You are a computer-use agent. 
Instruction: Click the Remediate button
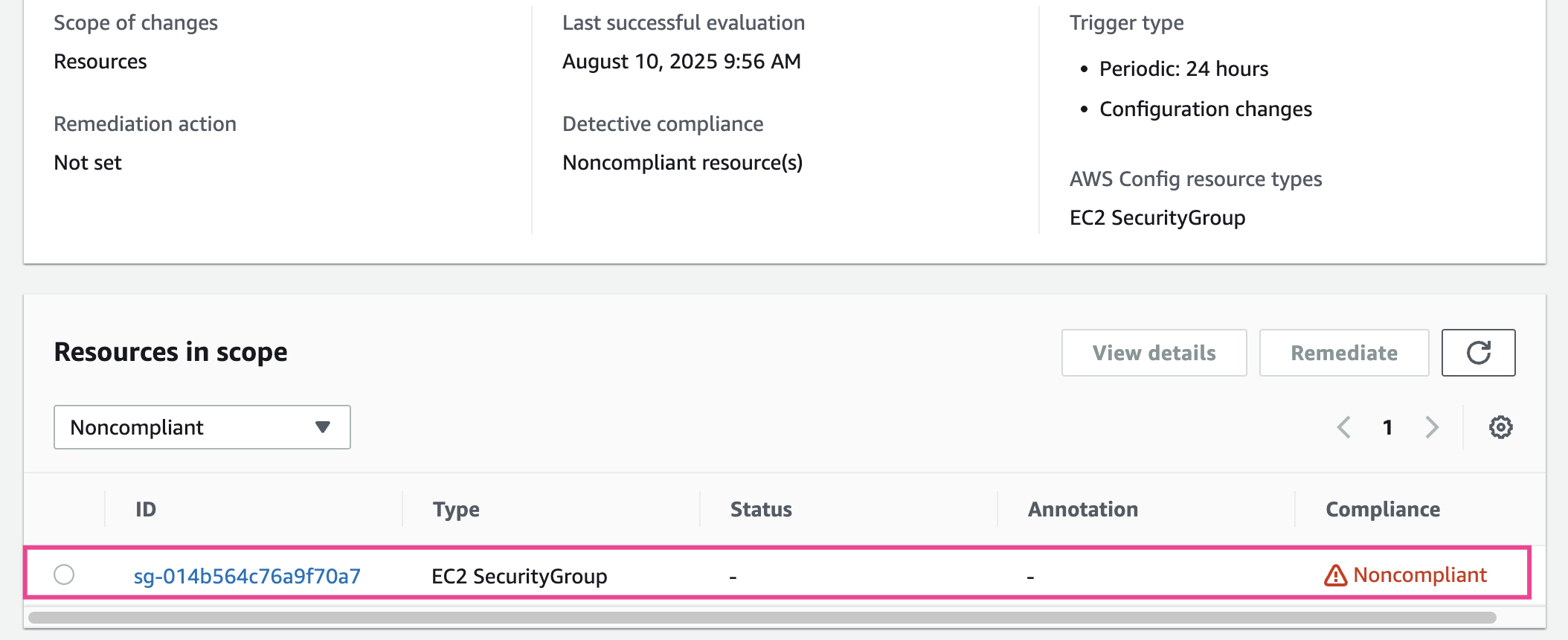[x=1343, y=353]
